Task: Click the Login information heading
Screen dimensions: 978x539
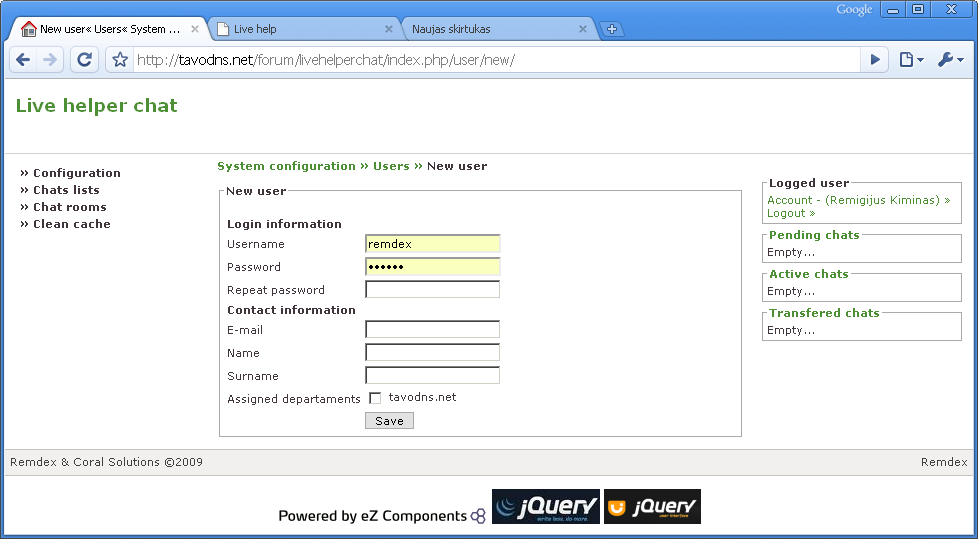Action: (x=284, y=224)
